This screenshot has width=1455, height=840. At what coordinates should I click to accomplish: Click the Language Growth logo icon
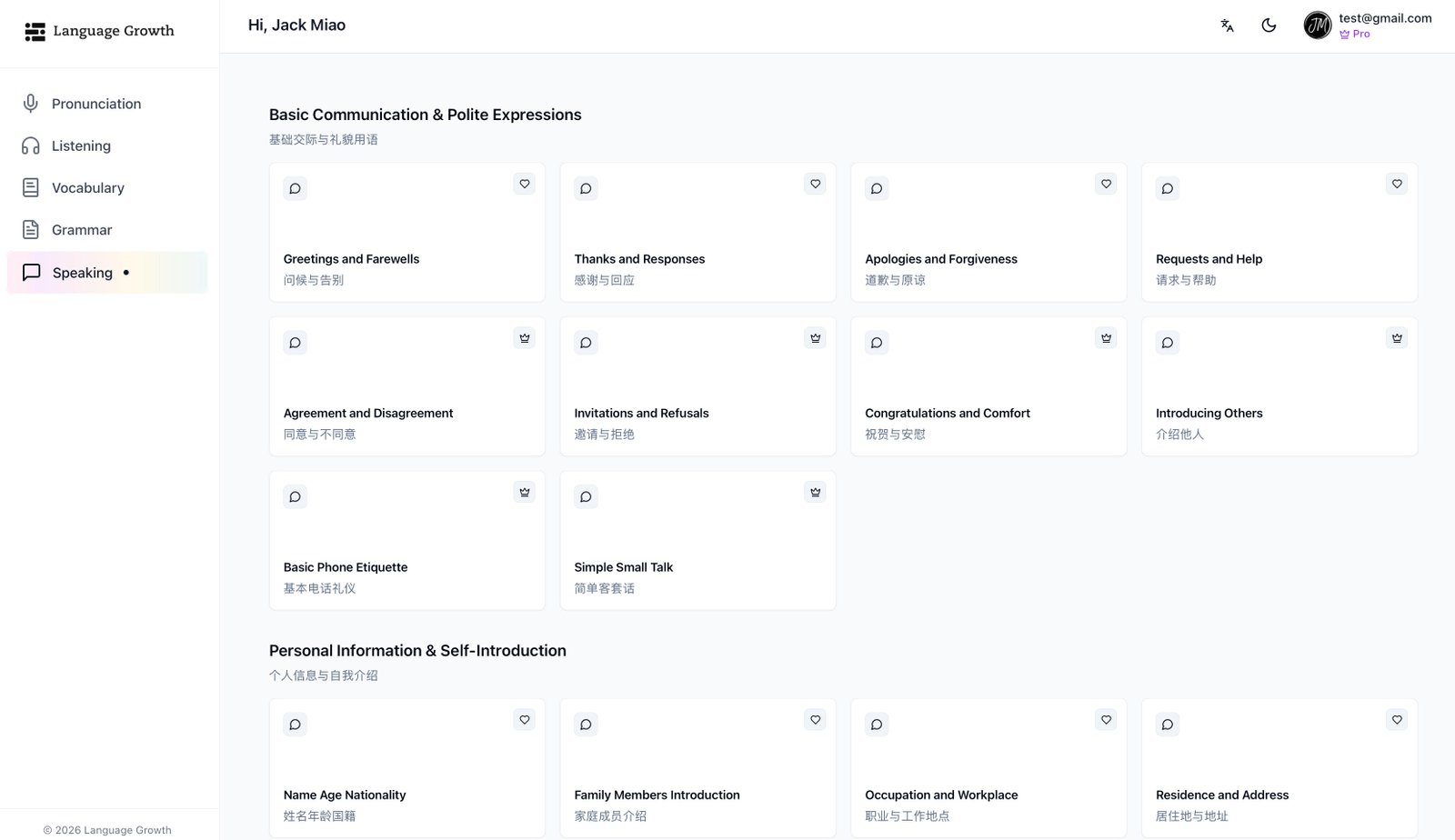35,32
